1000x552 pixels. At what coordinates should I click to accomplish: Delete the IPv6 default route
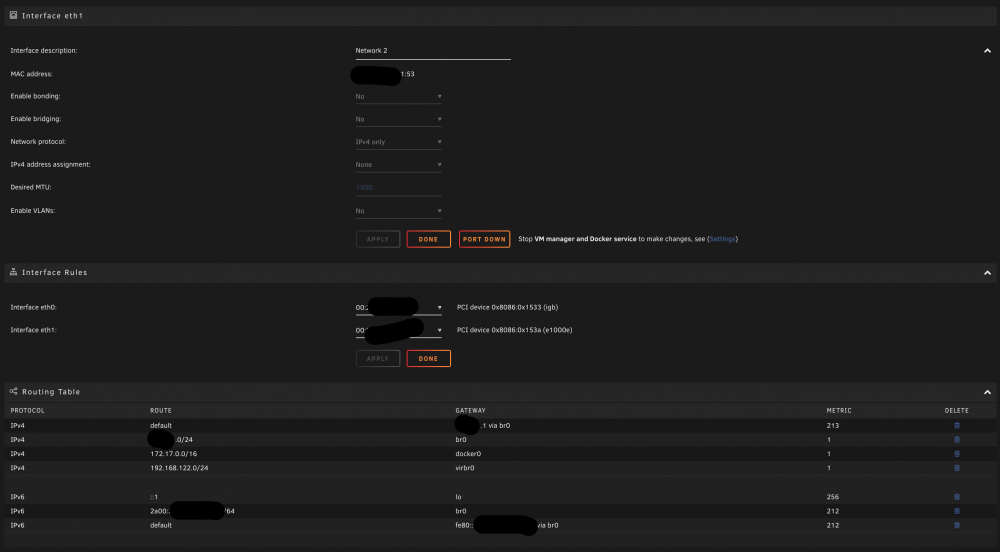957,525
